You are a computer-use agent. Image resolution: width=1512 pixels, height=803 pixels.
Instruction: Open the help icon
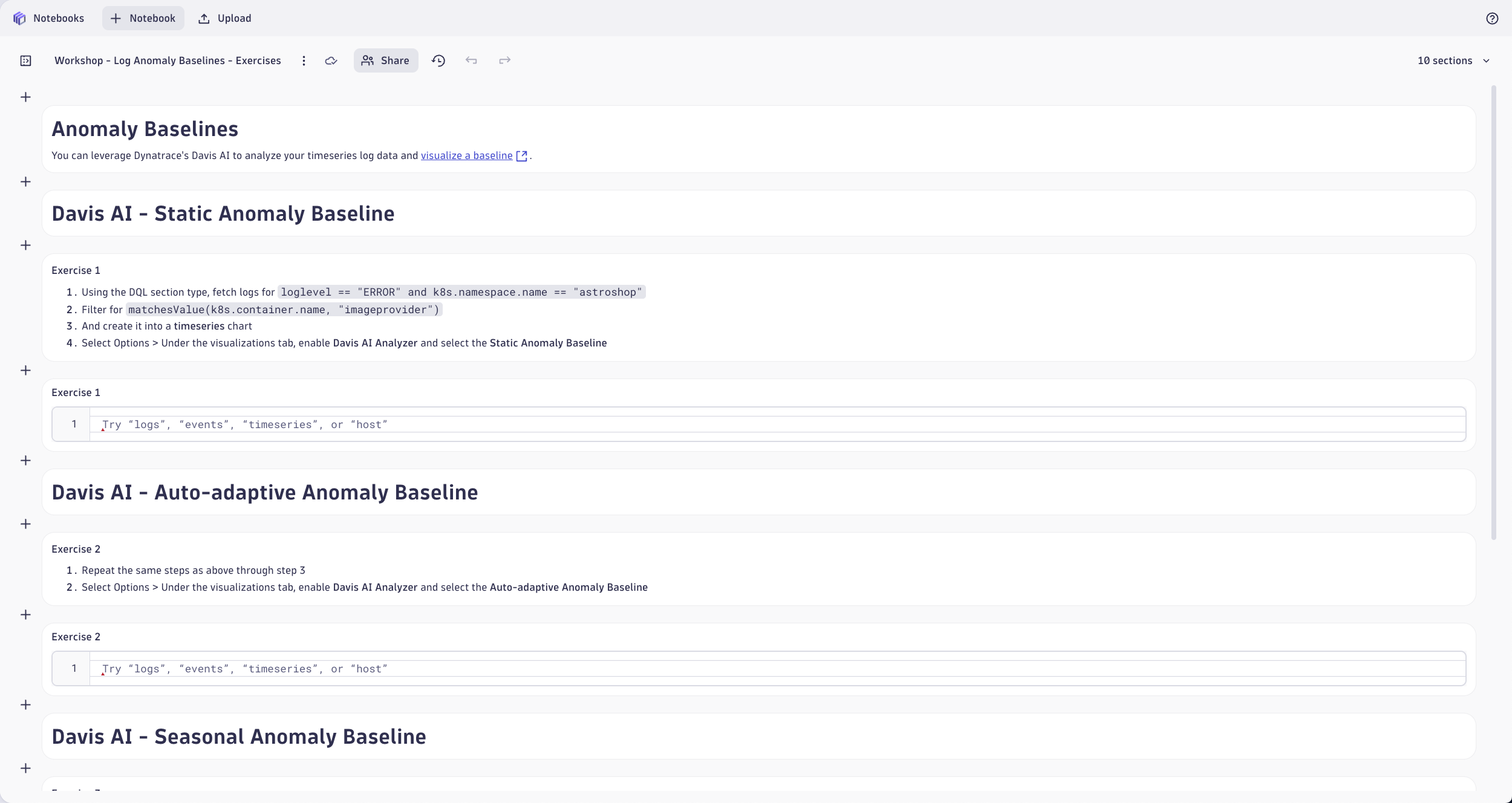(1492, 18)
